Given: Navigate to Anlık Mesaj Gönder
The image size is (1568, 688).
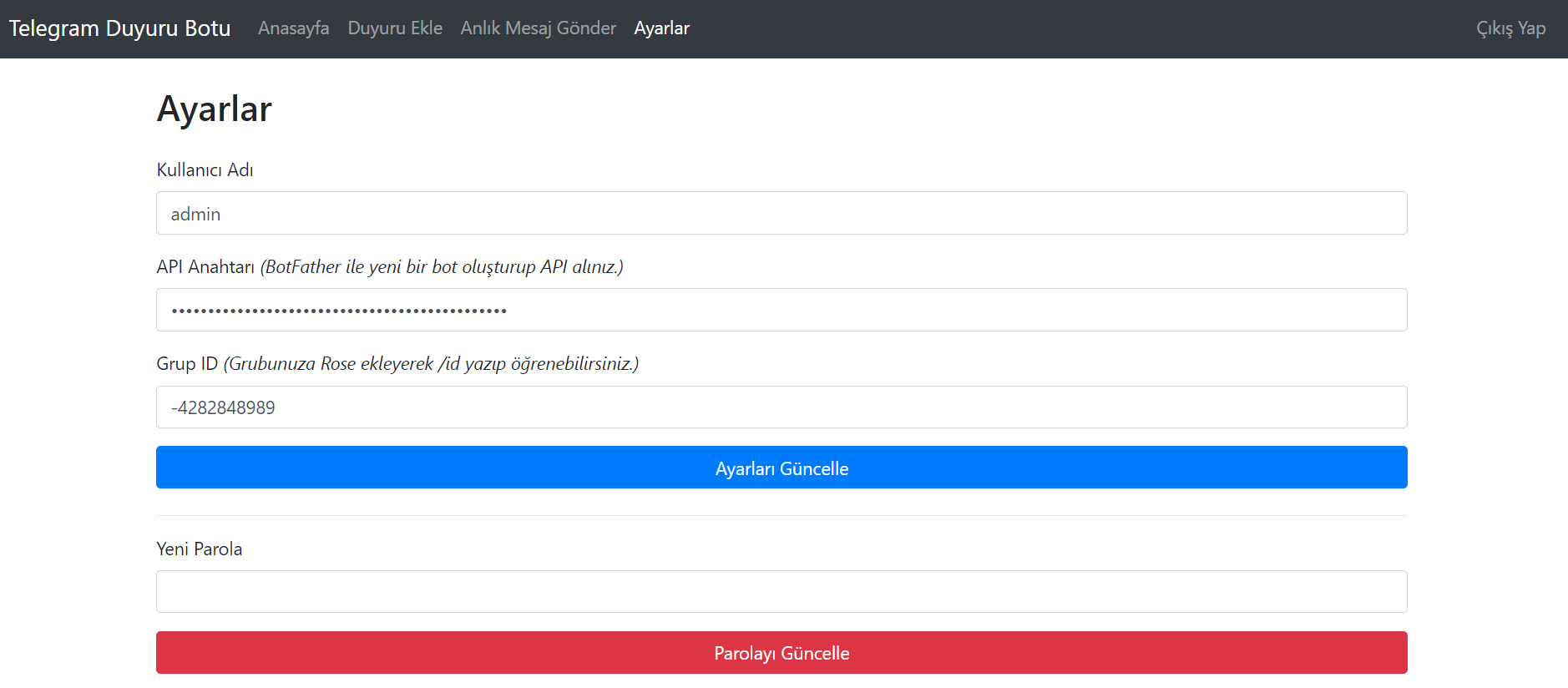Looking at the screenshot, I should pyautogui.click(x=539, y=28).
